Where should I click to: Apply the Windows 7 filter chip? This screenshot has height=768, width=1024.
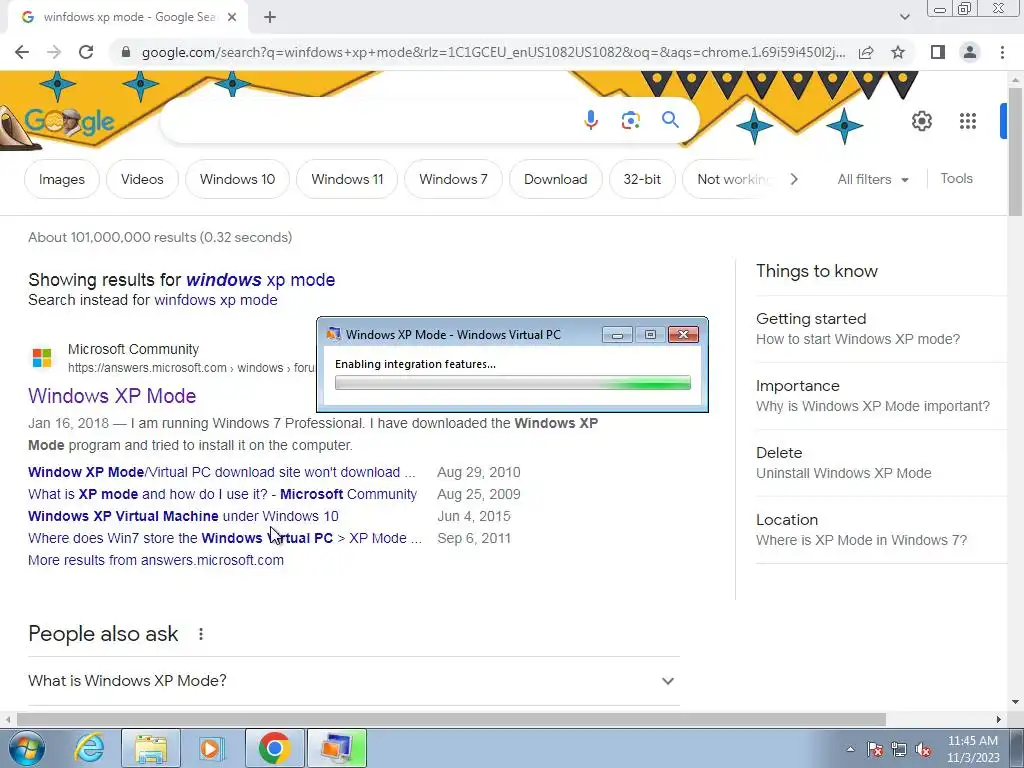point(453,179)
